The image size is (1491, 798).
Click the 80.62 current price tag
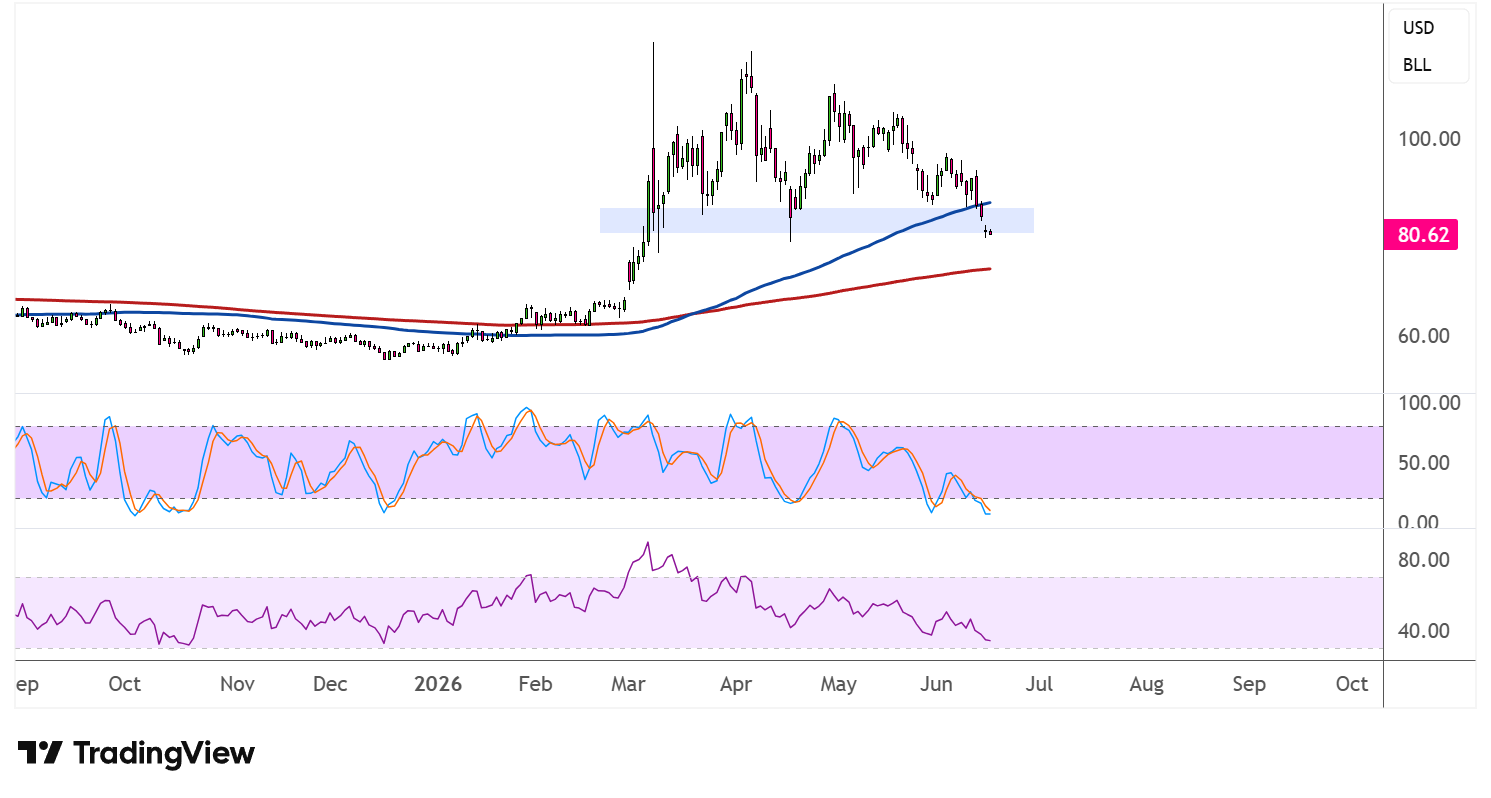point(1420,236)
